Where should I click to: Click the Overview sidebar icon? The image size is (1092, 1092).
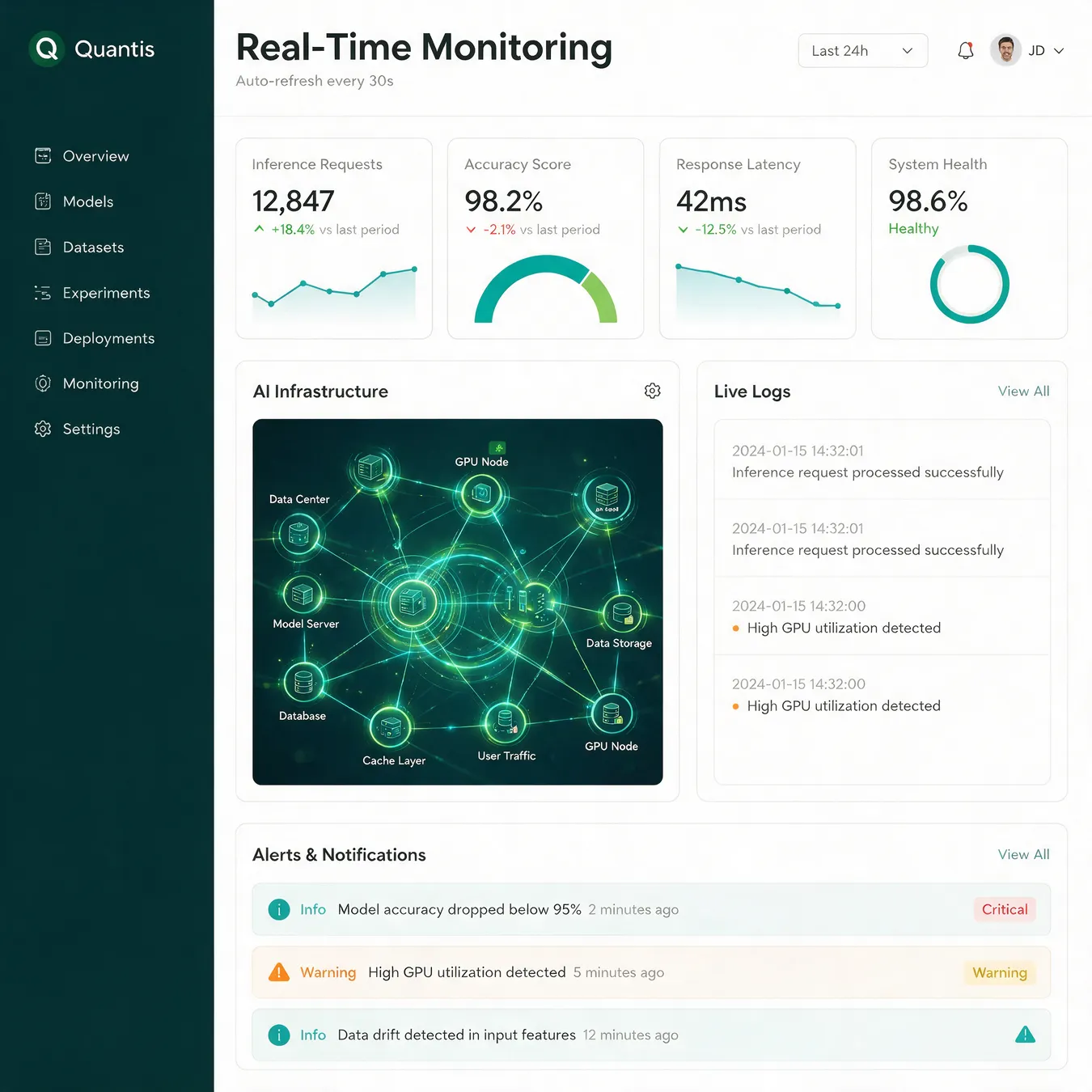click(43, 155)
